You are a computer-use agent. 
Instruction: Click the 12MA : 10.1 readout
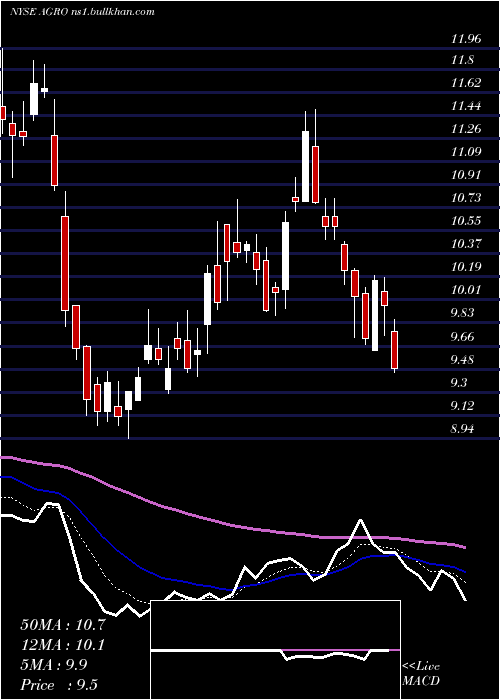(62, 645)
